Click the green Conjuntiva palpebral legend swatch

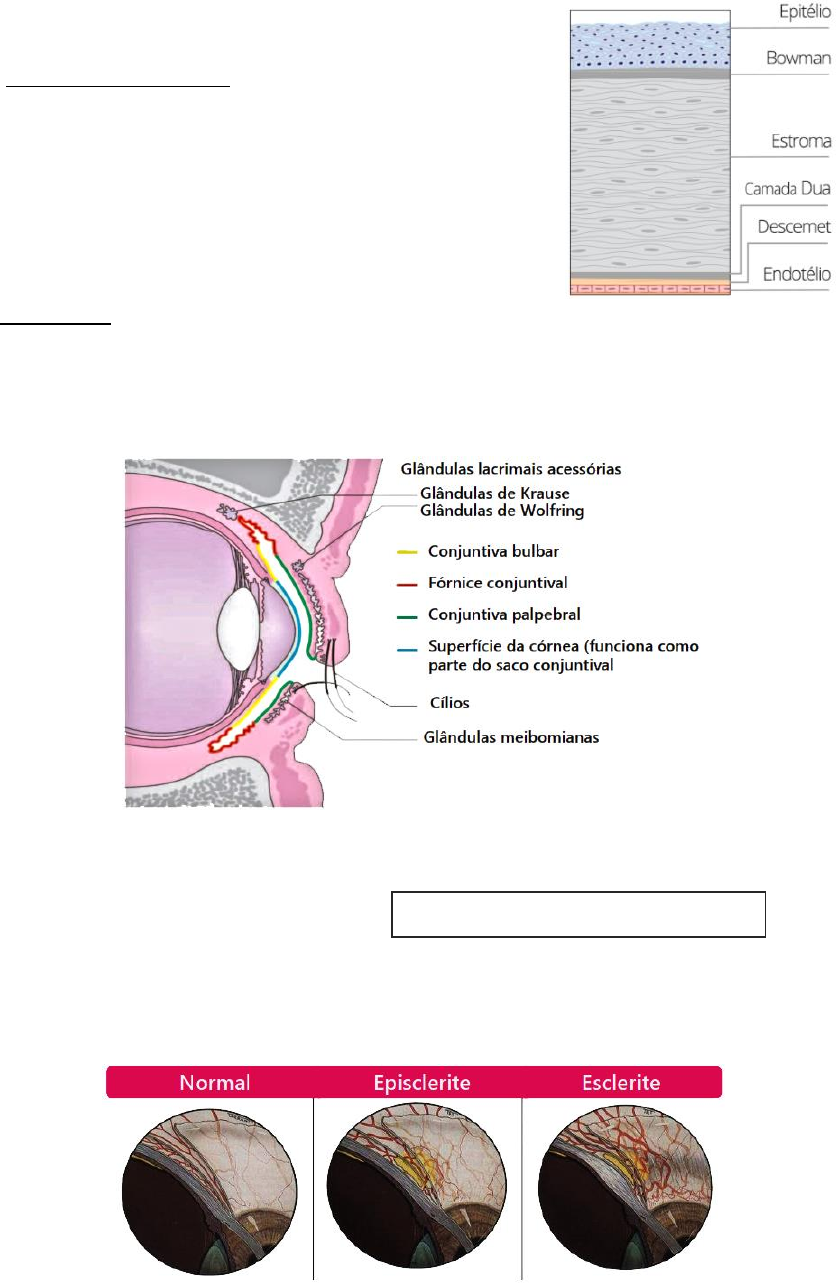click(407, 614)
